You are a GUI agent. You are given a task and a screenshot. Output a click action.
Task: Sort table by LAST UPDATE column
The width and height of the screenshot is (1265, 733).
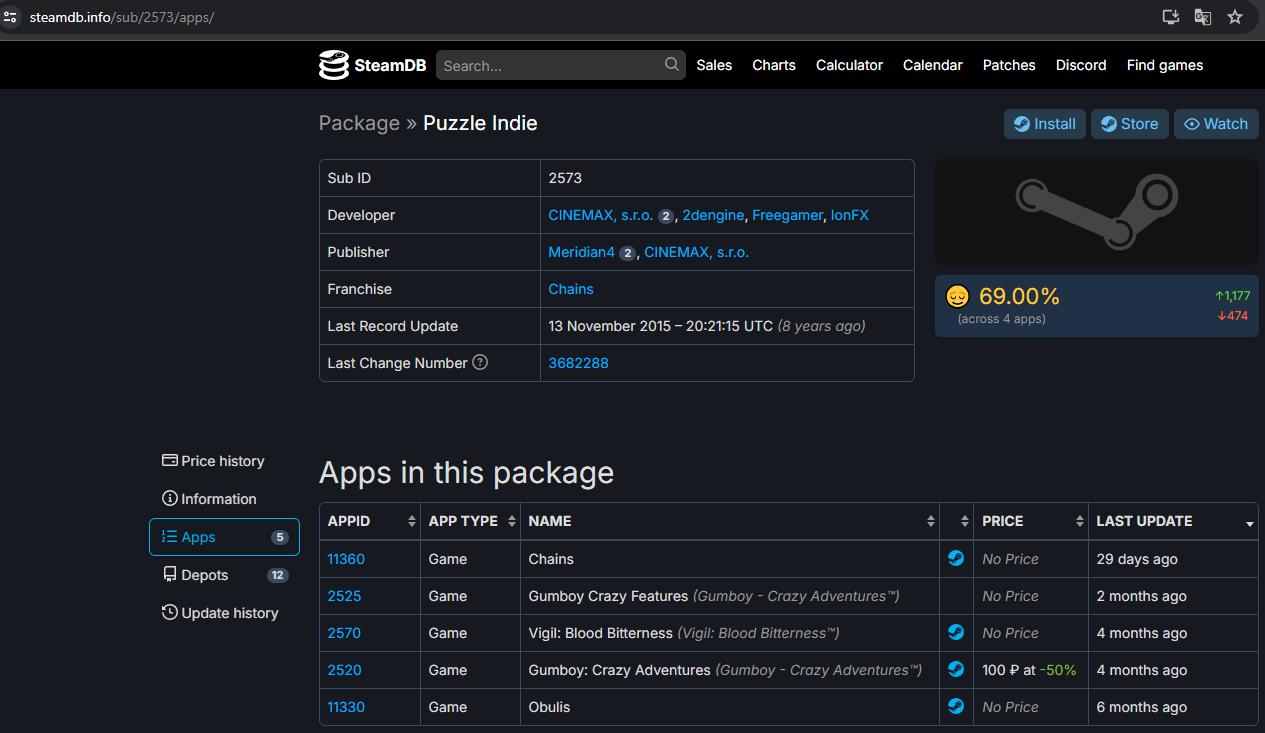1172,521
